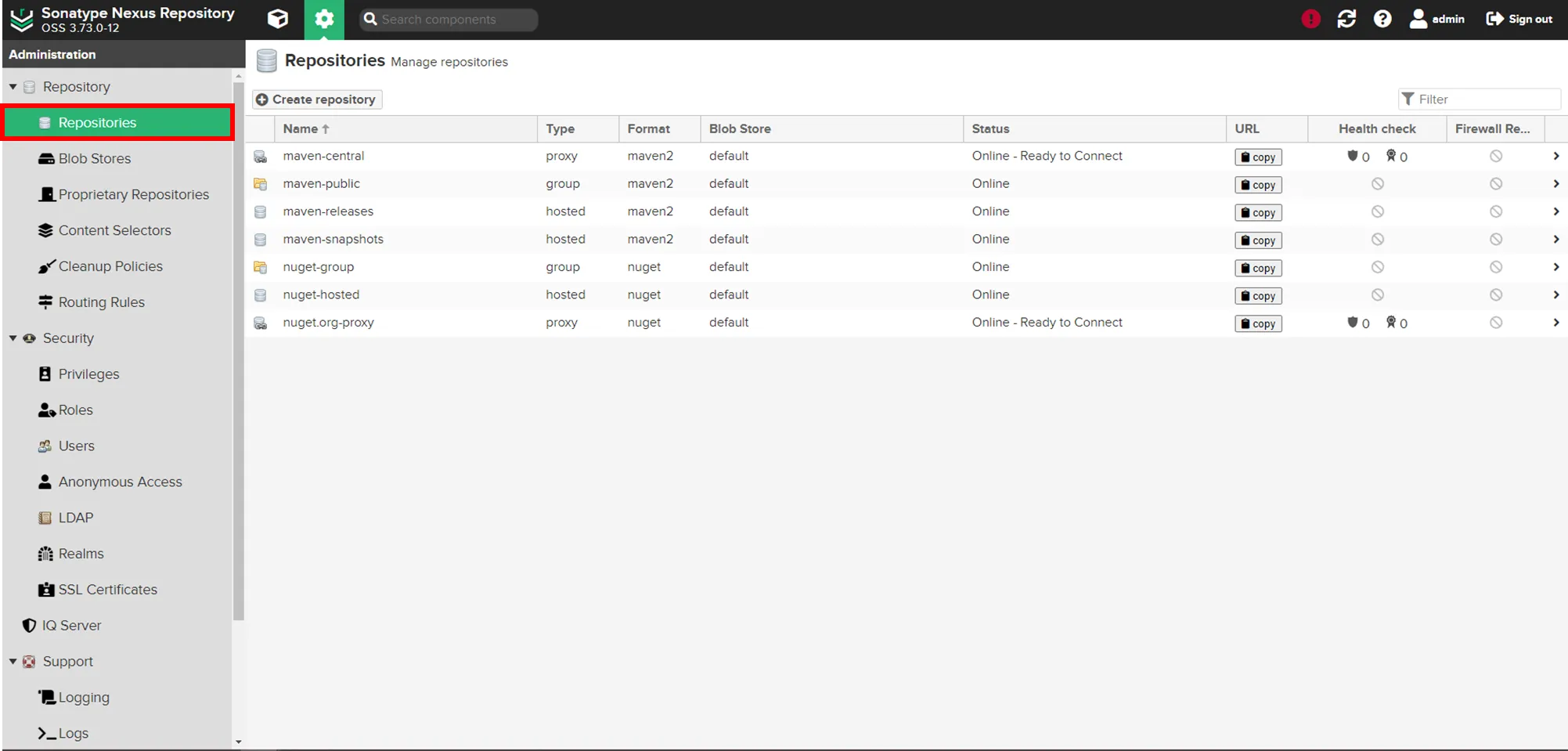Open LDAP settings
Screen dimensions: 1568x751
[66, 518]
